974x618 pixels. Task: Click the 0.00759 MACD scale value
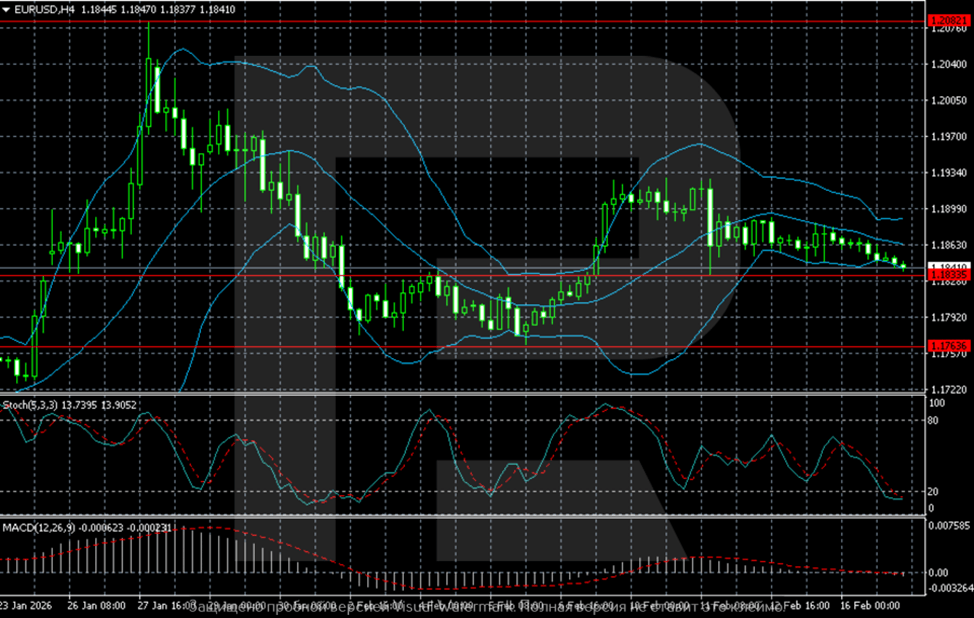pyautogui.click(x=949, y=525)
